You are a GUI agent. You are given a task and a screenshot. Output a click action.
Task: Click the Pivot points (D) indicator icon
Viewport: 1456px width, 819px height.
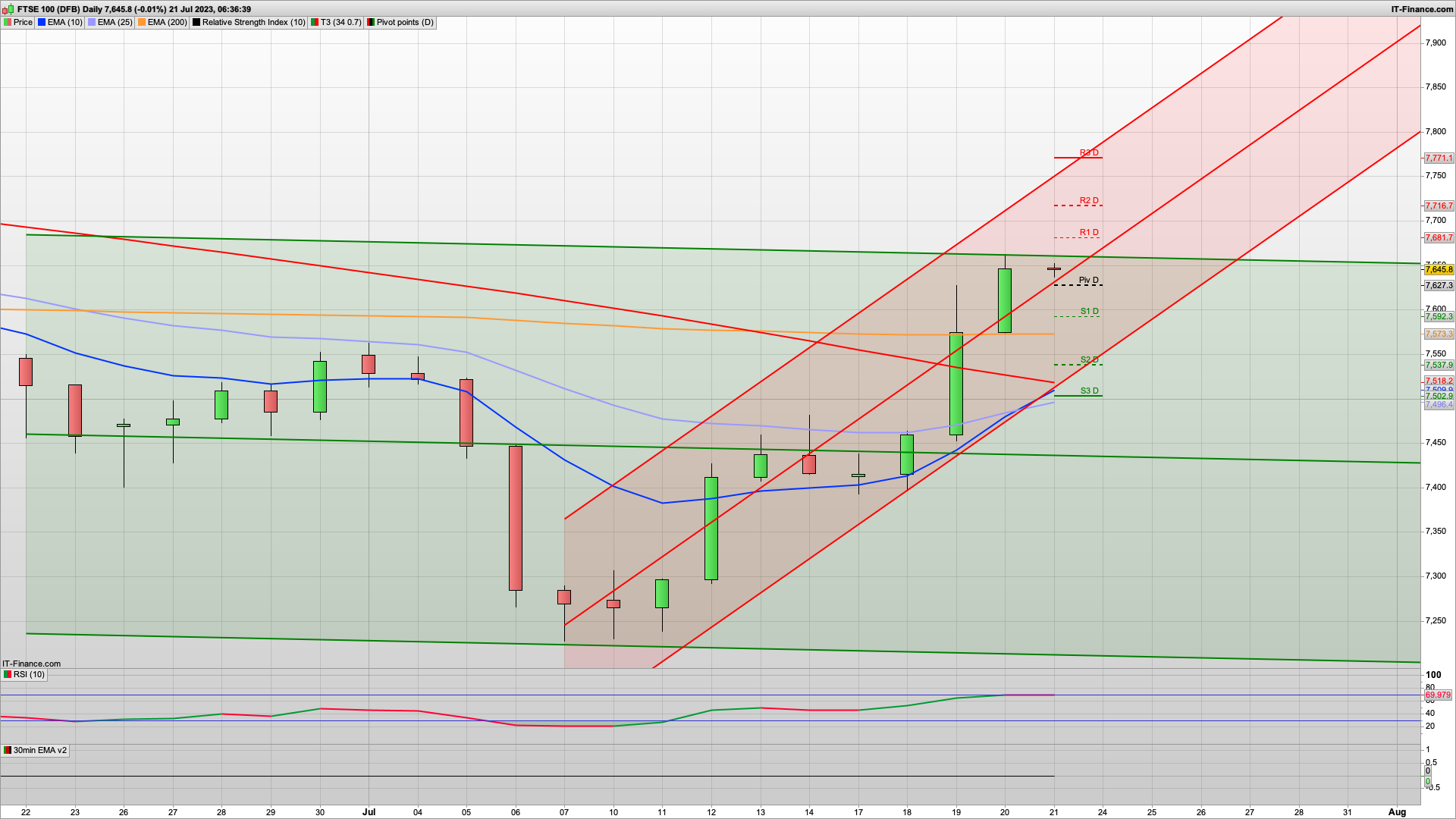coord(371,22)
